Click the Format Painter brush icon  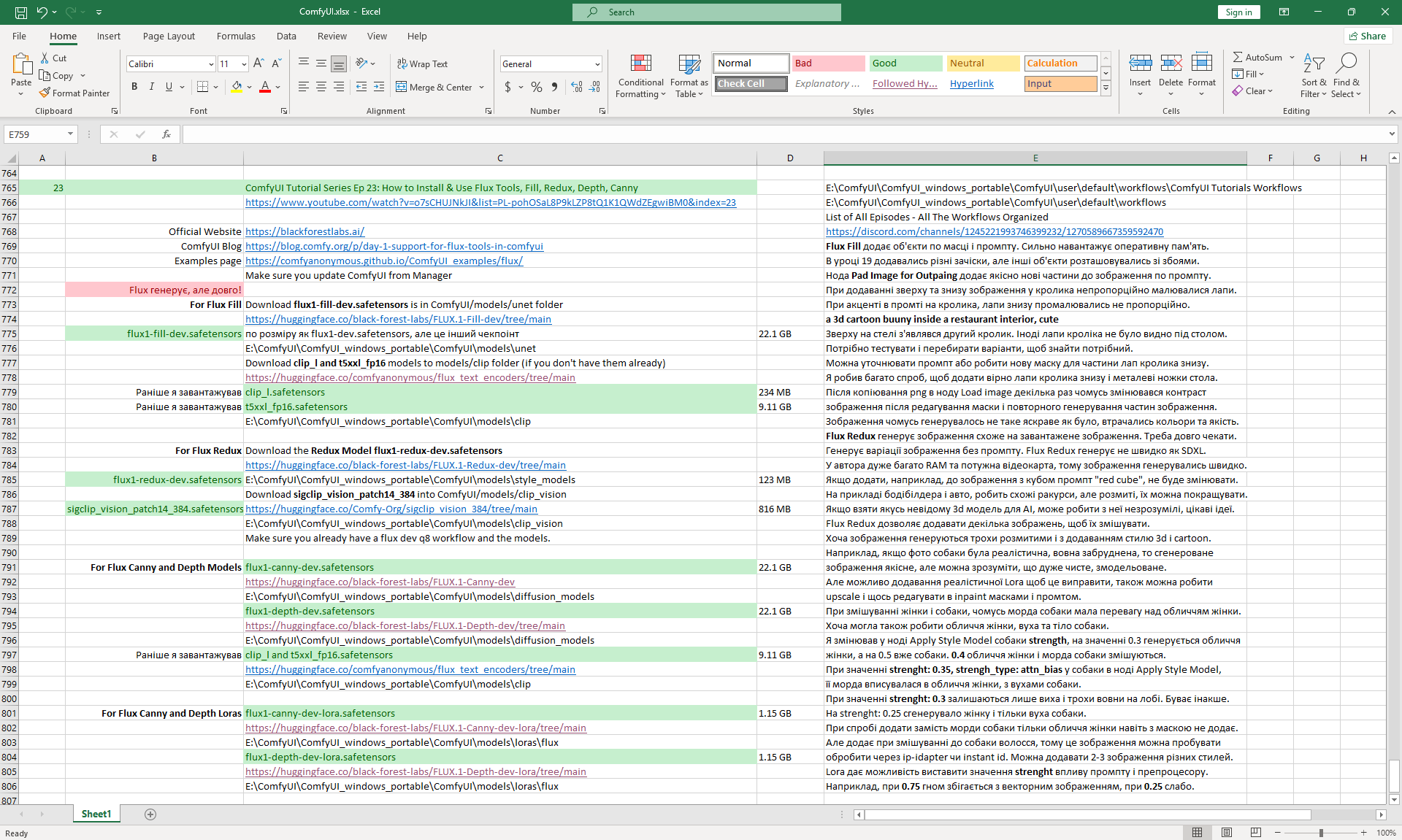pos(45,93)
